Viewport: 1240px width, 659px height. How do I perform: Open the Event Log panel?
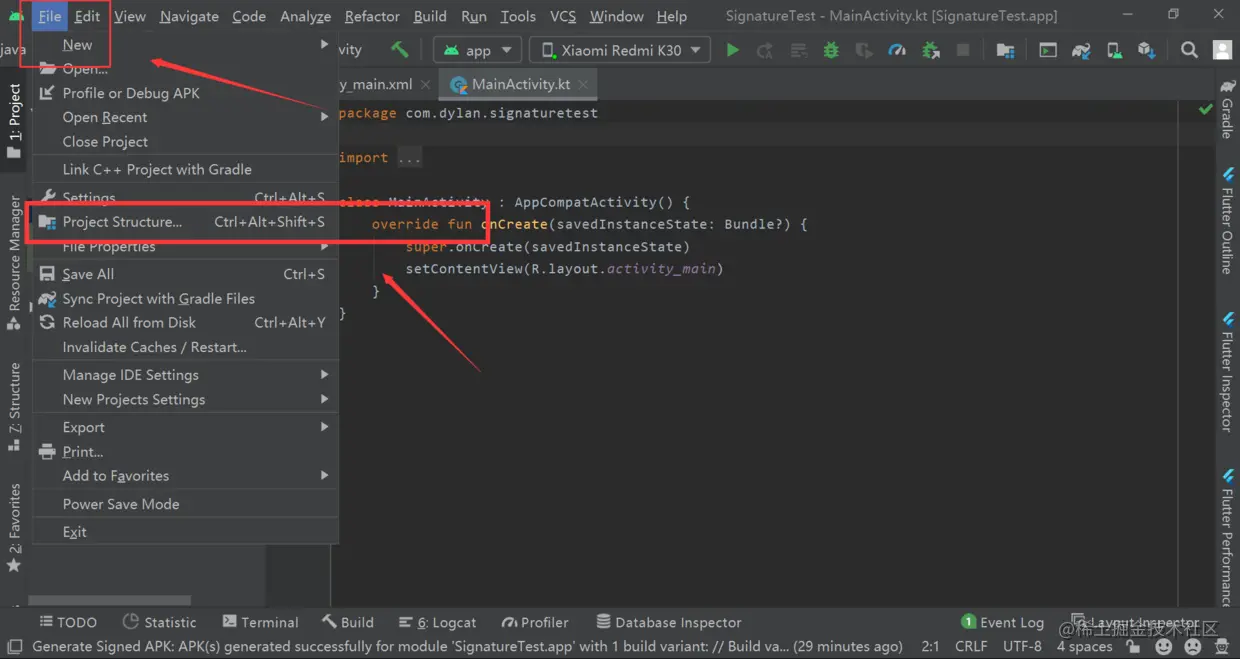1002,622
